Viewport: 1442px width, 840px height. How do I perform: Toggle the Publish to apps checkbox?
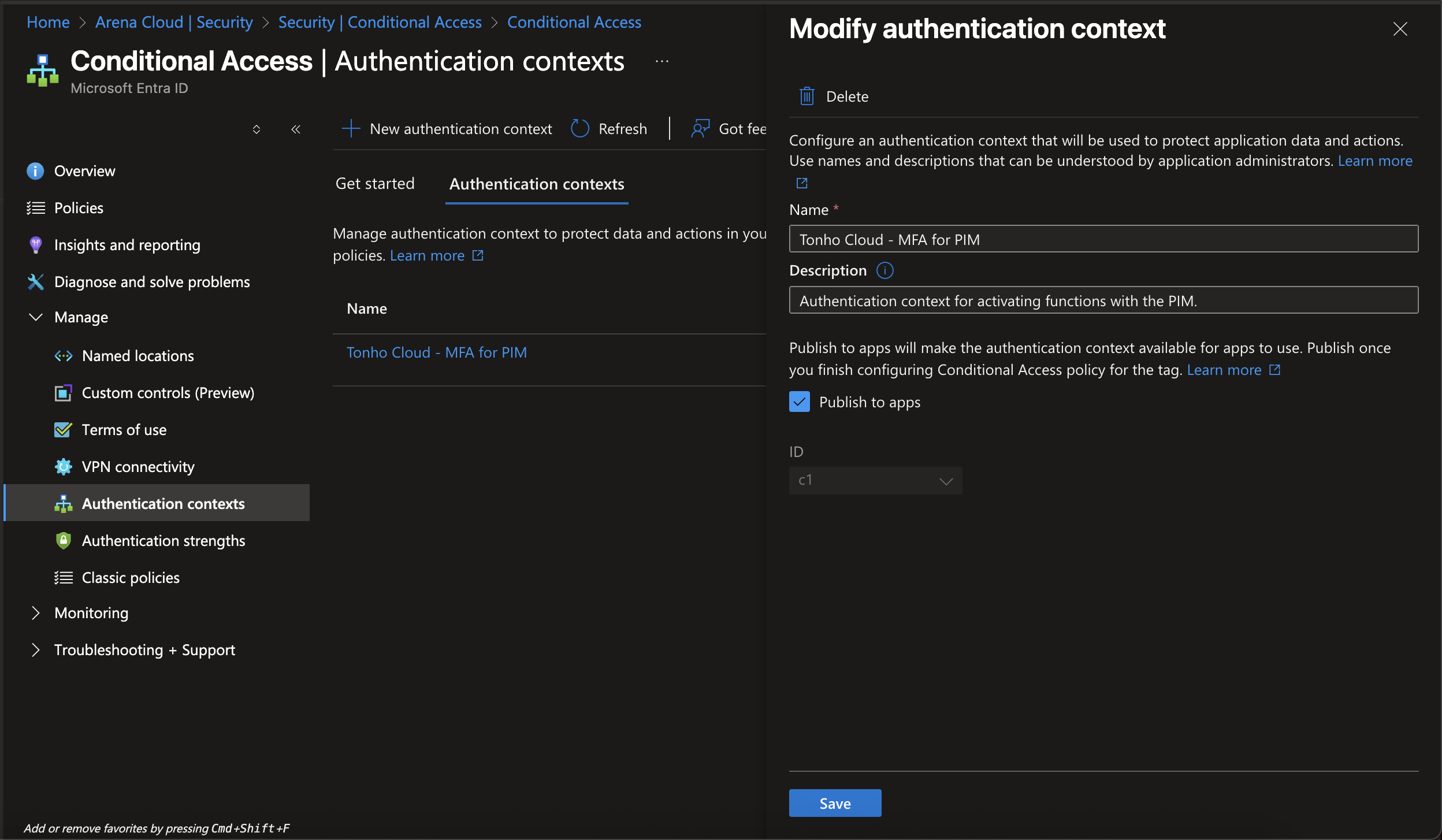pos(800,402)
